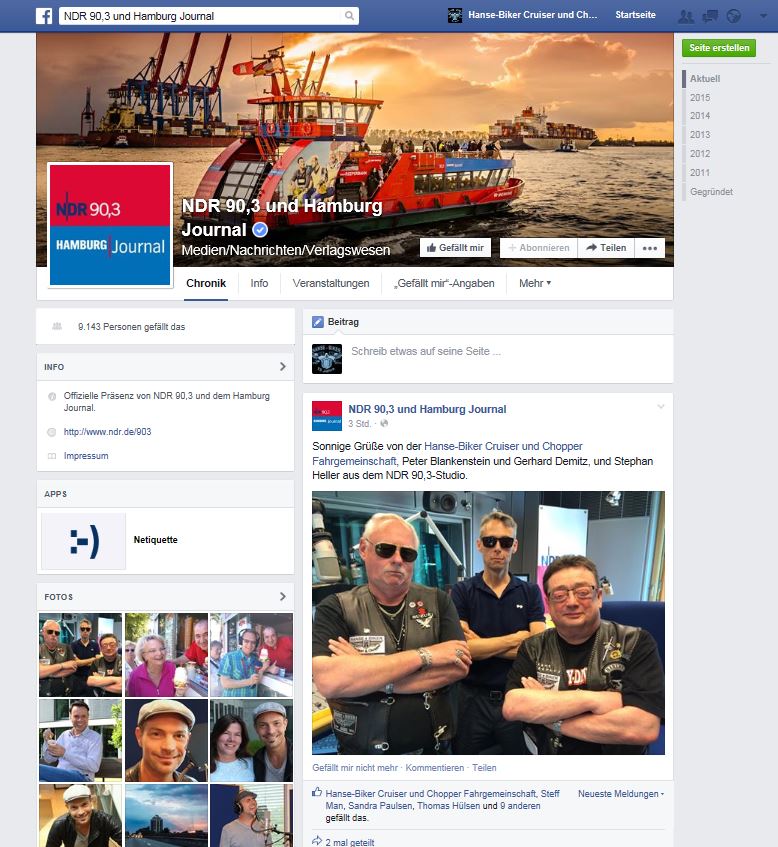Click the '3 Std.' post timestamp

click(359, 424)
